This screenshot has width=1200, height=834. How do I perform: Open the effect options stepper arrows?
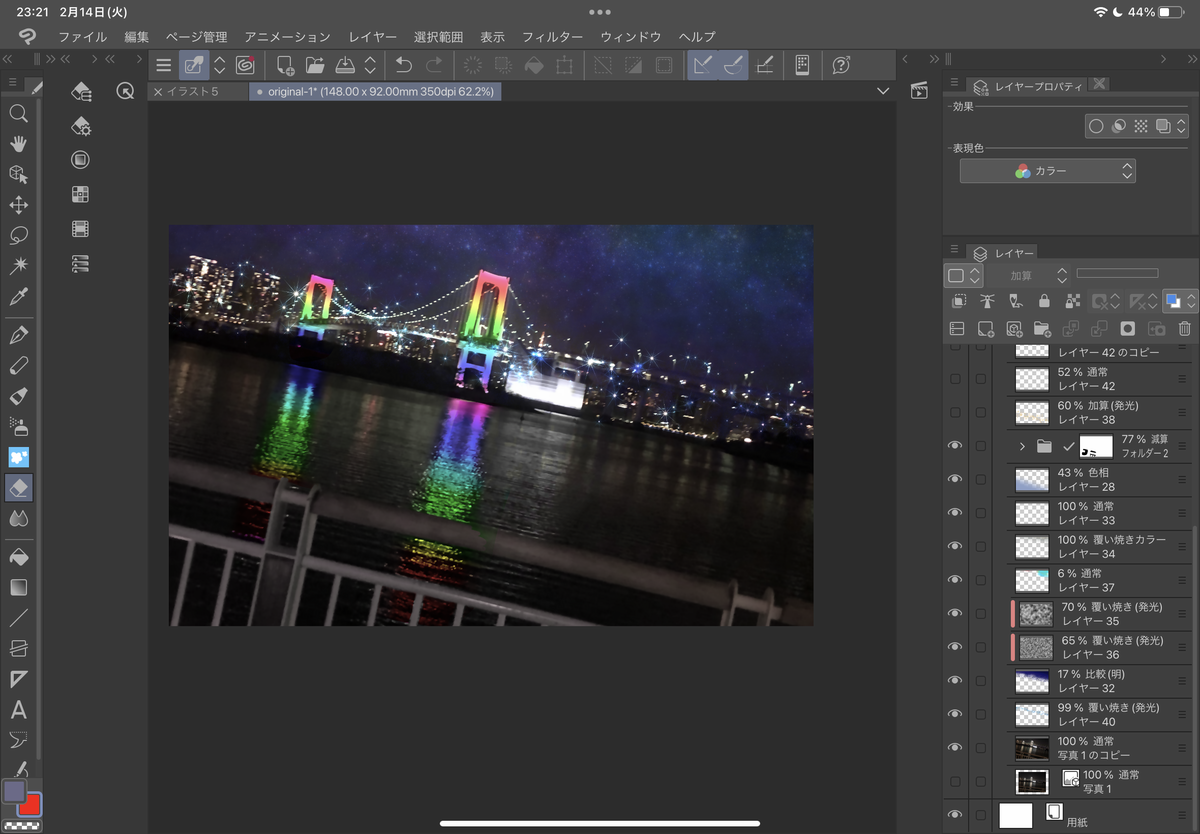coord(1181,126)
